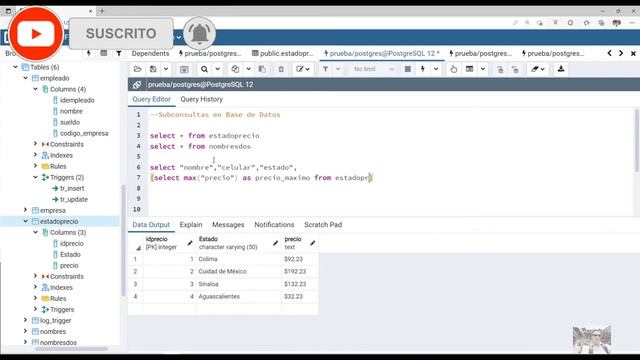This screenshot has width=640, height=360.
Task: Switch to the Dependents tab
Action: (150, 53)
